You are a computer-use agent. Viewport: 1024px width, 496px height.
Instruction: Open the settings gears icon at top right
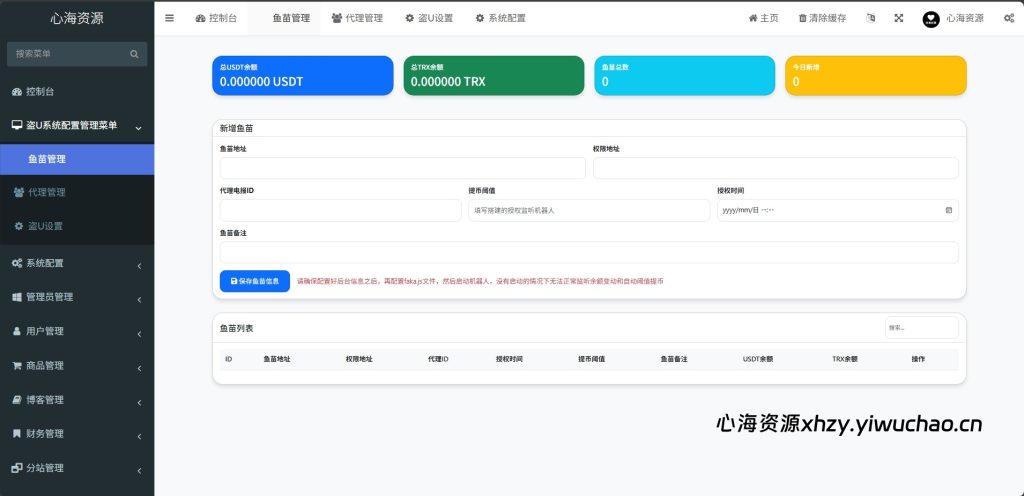click(x=1008, y=18)
